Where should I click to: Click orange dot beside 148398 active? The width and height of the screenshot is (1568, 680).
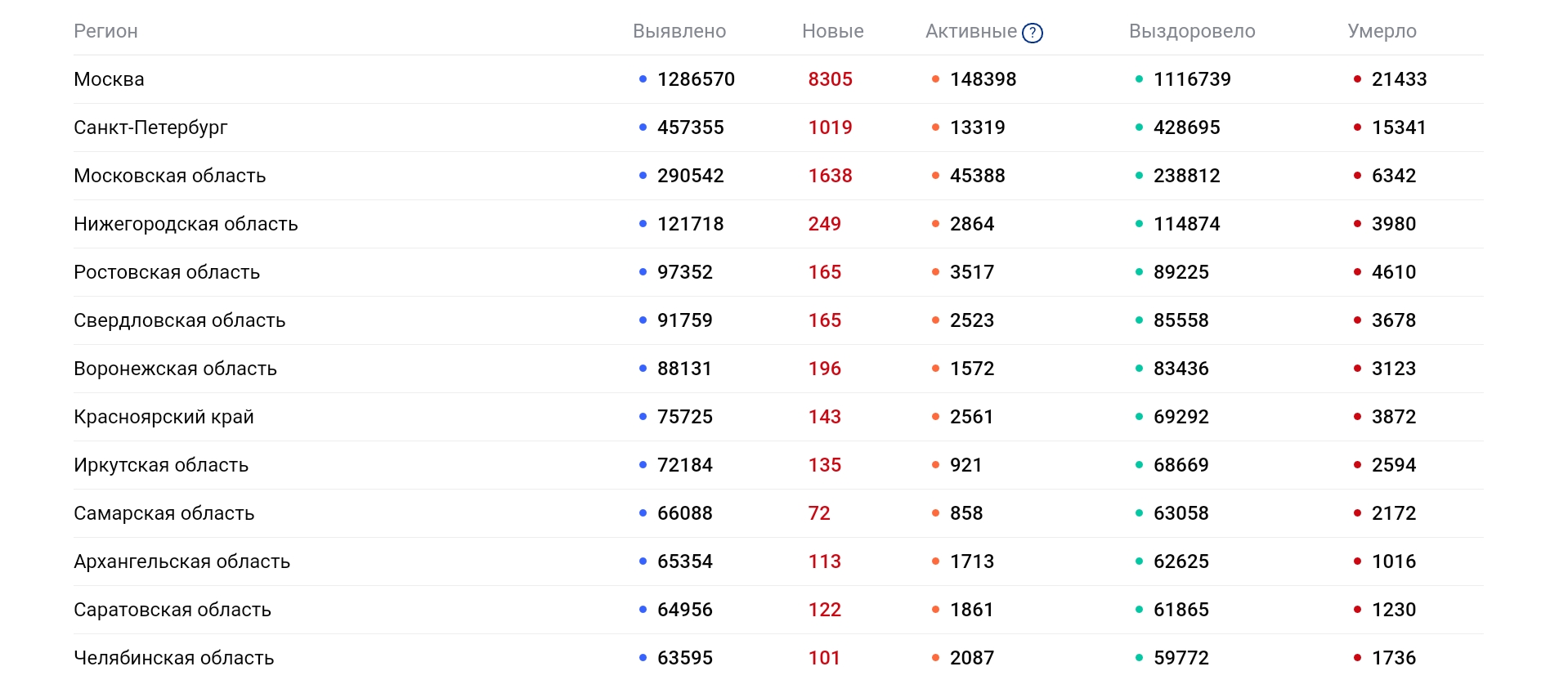coord(935,79)
